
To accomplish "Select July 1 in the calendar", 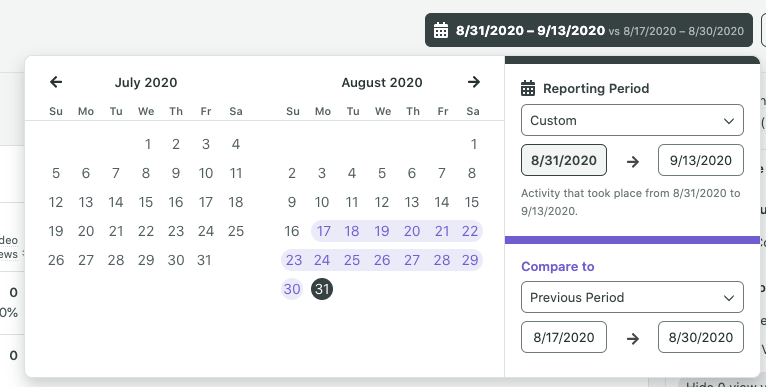I will click(x=147, y=144).
